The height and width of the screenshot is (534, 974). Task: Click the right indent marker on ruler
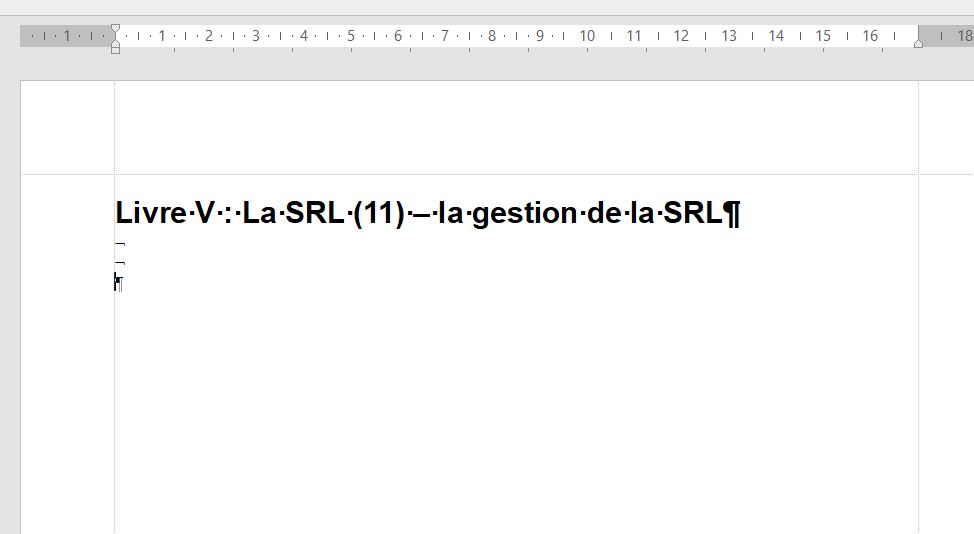(x=918, y=42)
